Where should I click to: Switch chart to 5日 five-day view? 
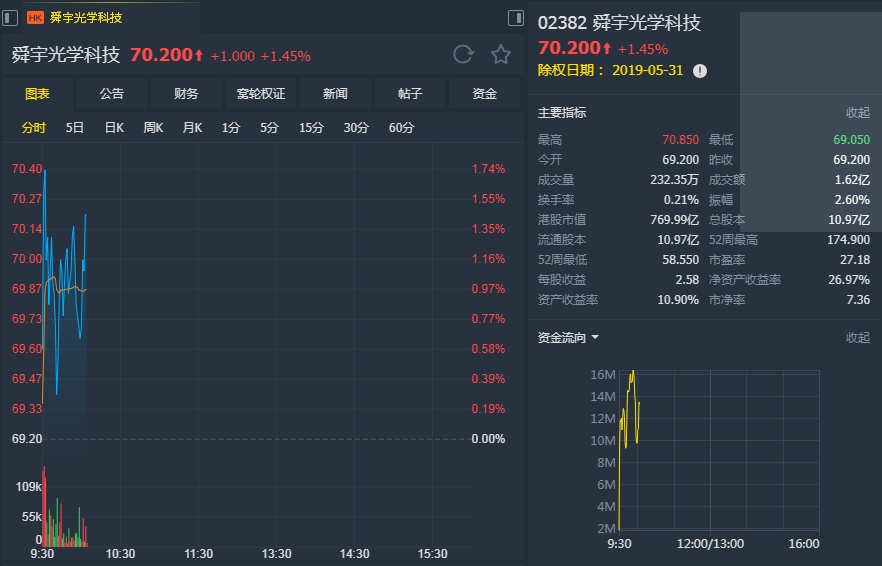tap(75, 127)
